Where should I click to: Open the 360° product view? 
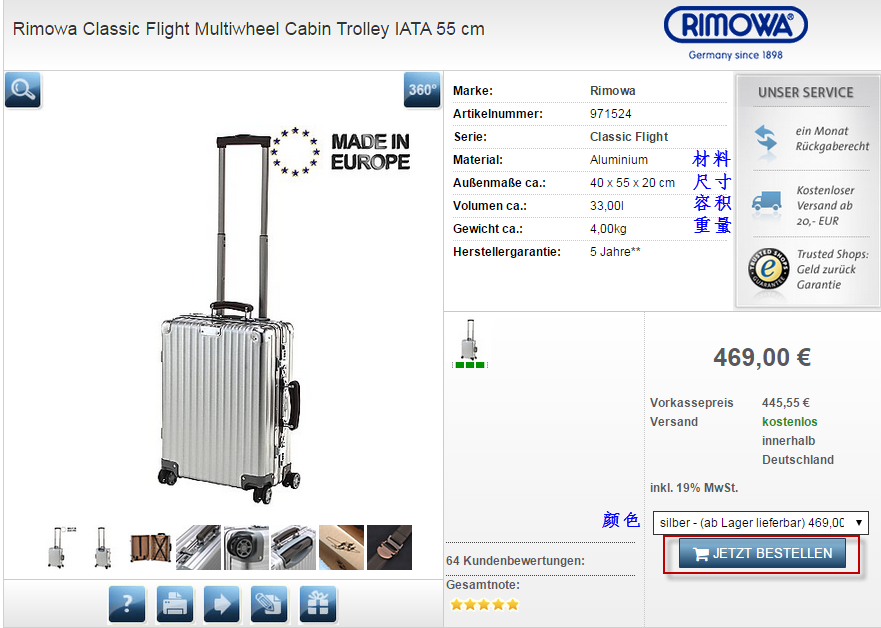(422, 89)
